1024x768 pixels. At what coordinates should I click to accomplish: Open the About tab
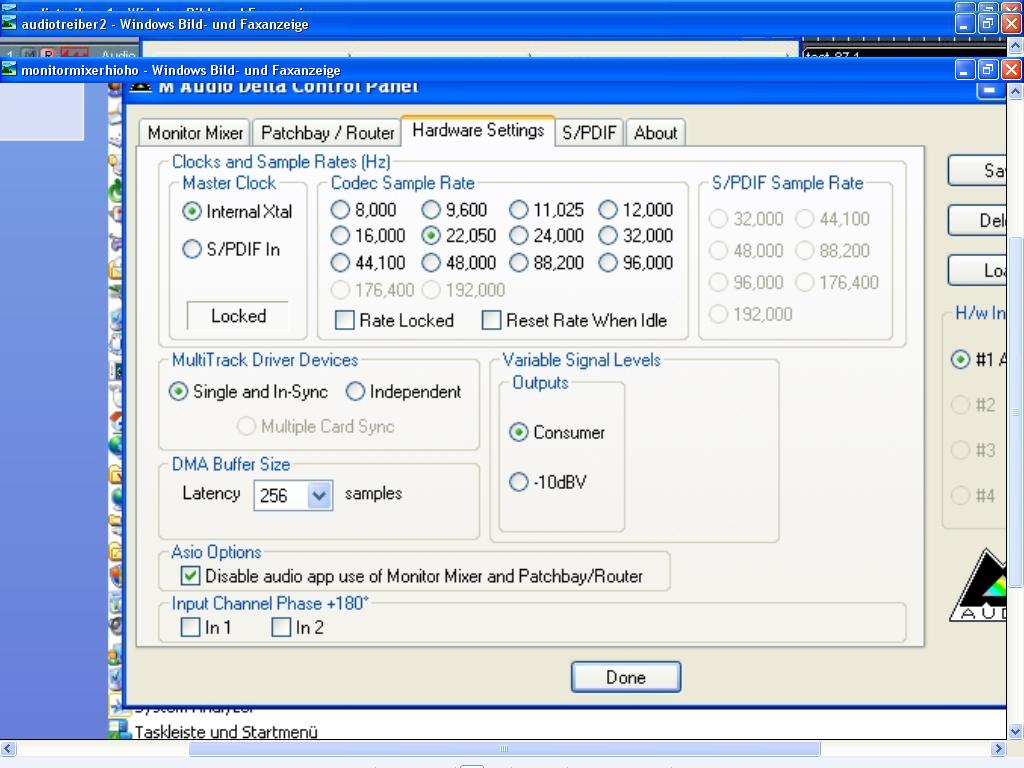pos(655,133)
